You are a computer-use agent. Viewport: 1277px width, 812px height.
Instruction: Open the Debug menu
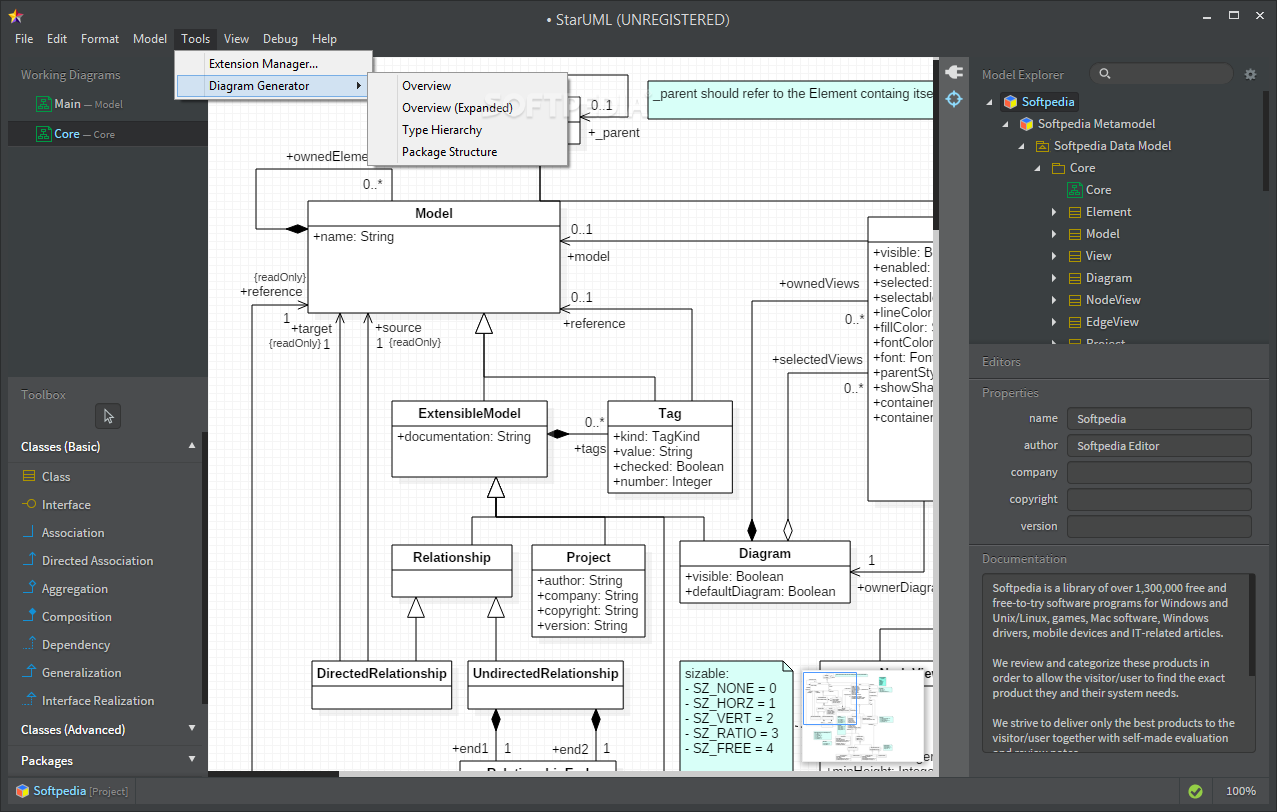[280, 39]
